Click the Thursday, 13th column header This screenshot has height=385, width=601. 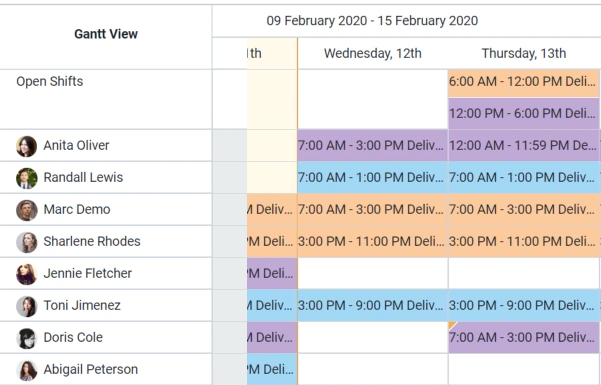524,53
